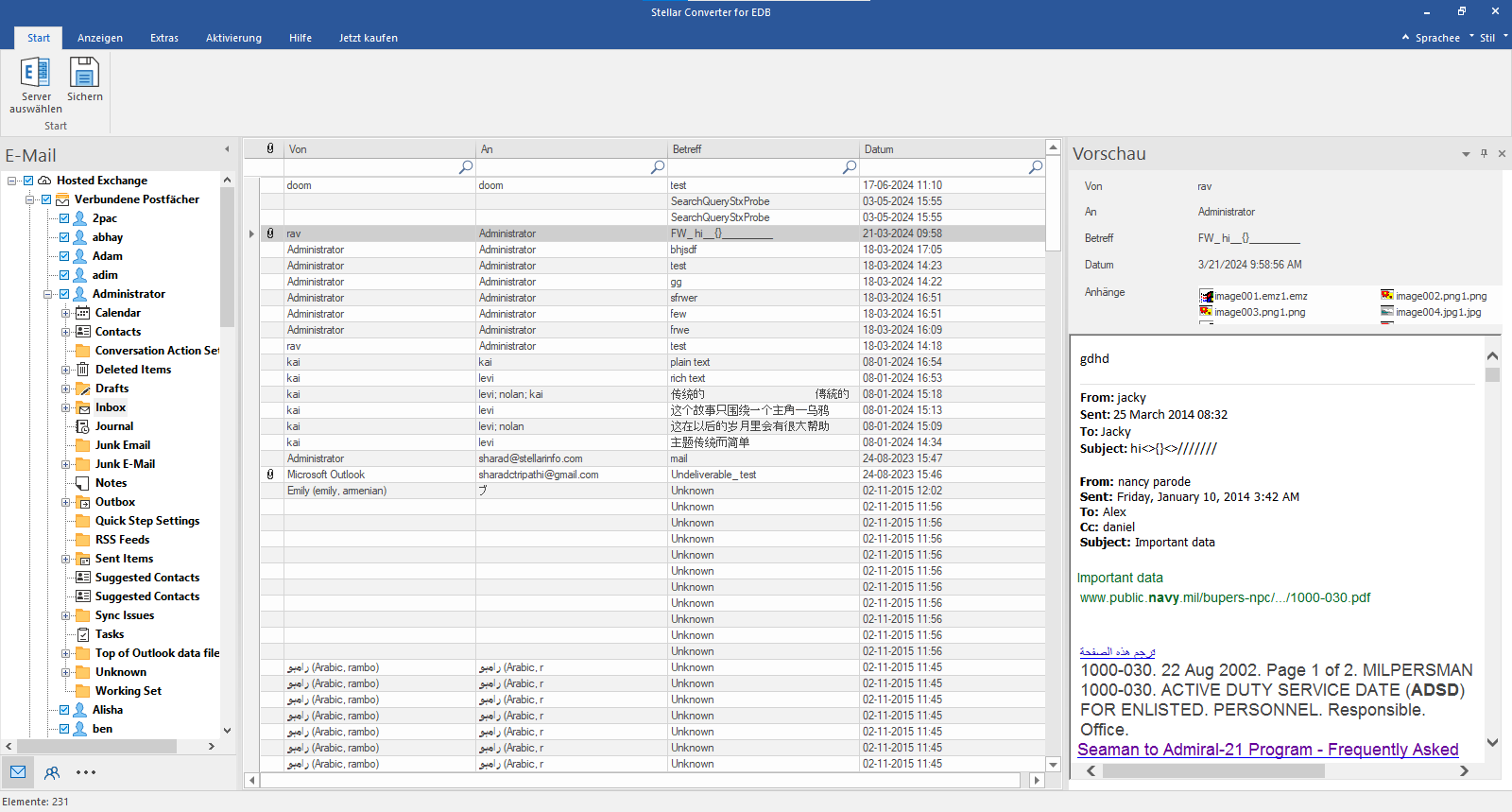Toggle the 2pac mailbox checkbox

click(x=64, y=218)
